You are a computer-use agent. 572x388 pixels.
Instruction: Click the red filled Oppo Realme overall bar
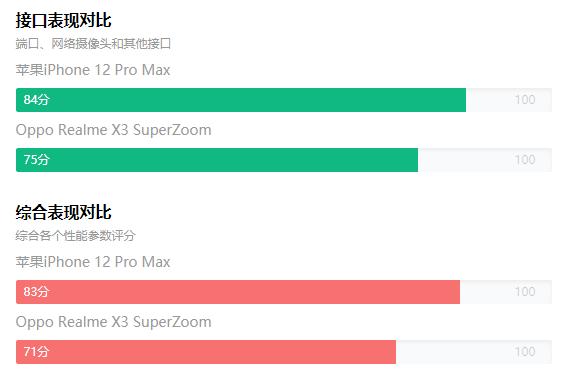point(206,352)
